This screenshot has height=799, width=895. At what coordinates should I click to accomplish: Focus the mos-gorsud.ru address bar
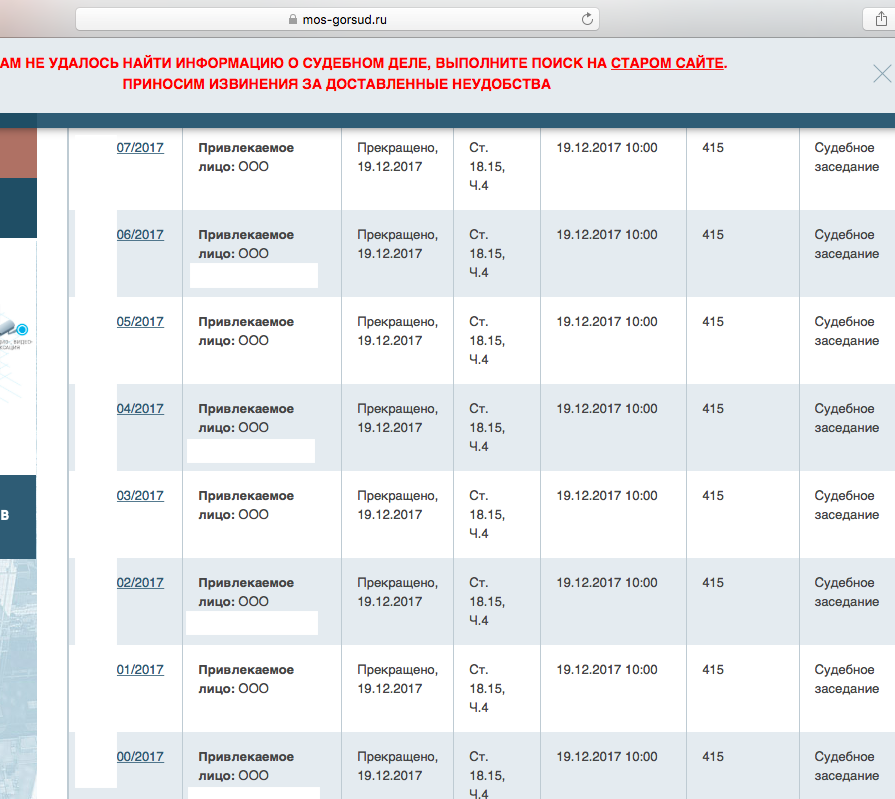pyautogui.click(x=340, y=18)
